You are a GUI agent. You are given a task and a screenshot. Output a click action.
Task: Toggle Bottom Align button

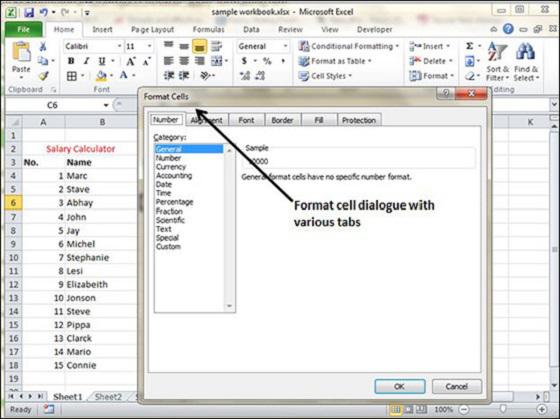199,46
